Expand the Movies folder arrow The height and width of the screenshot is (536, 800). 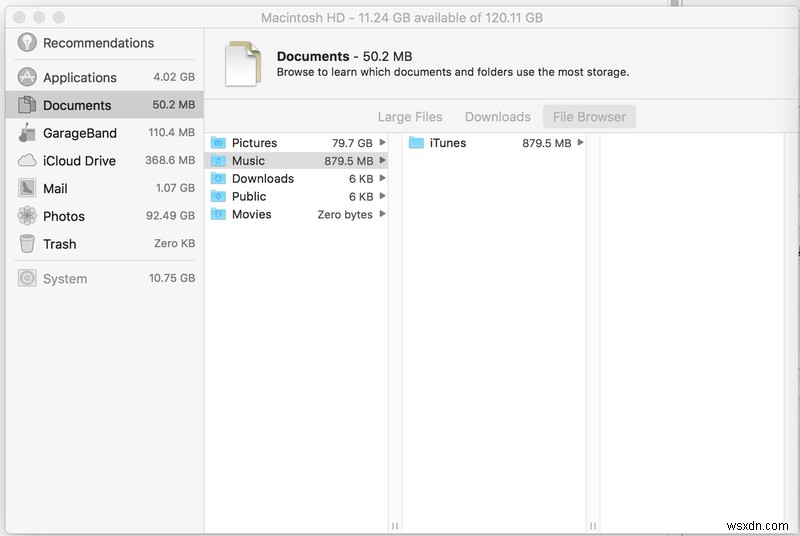point(382,214)
